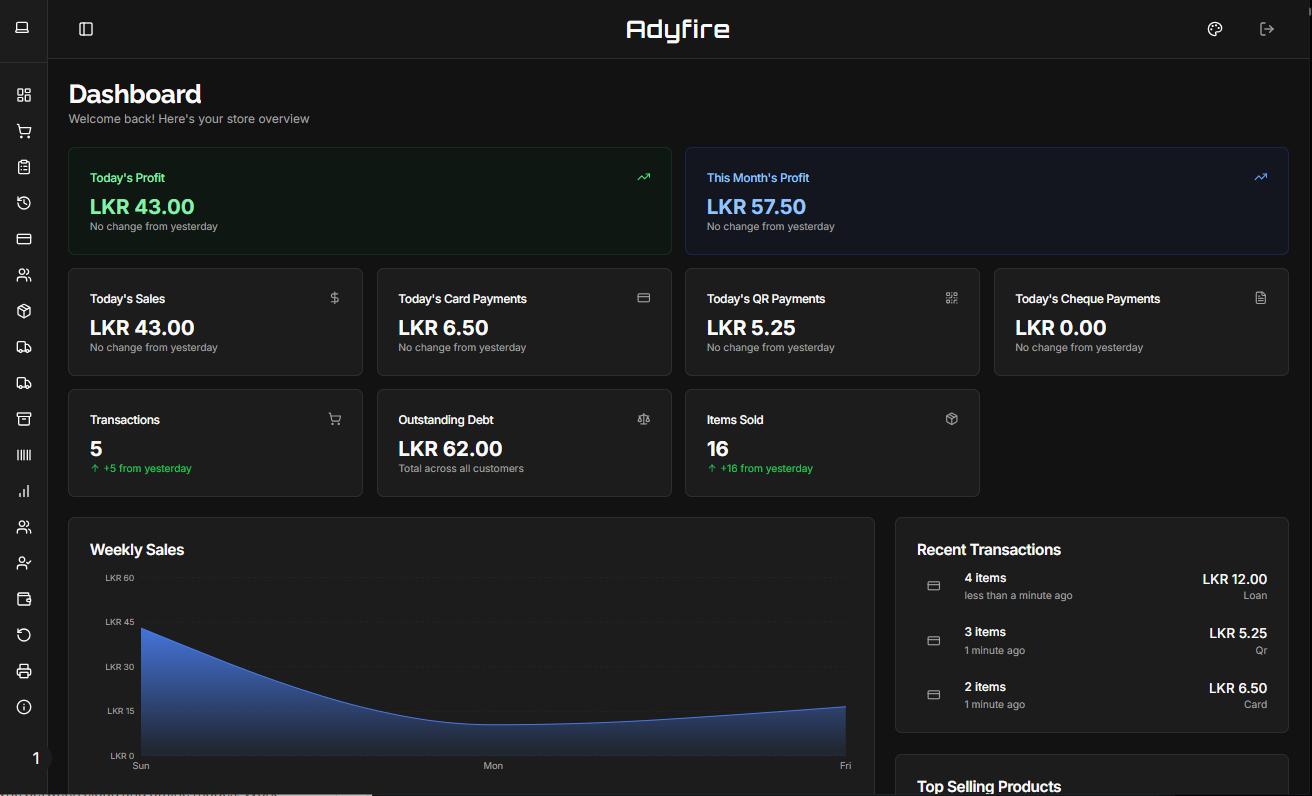The width and height of the screenshot is (1312, 796).
Task: Click the card icon beside 3 items
Action: (934, 641)
